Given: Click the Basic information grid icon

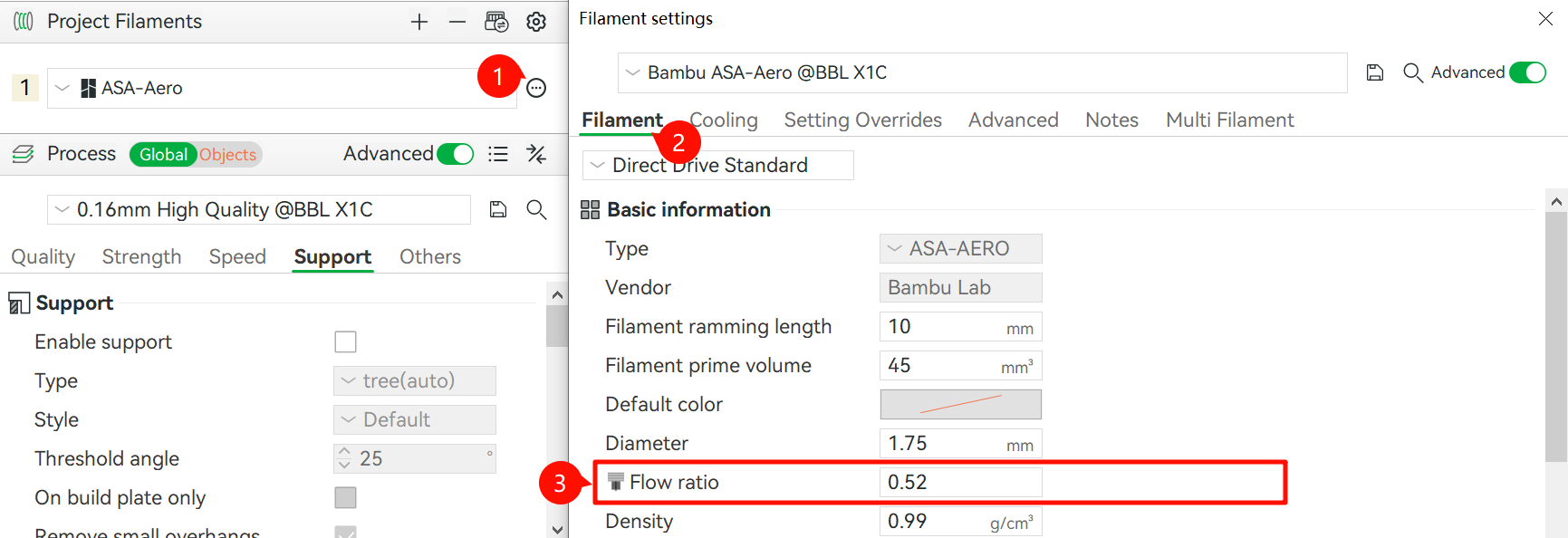Looking at the screenshot, I should coord(590,210).
